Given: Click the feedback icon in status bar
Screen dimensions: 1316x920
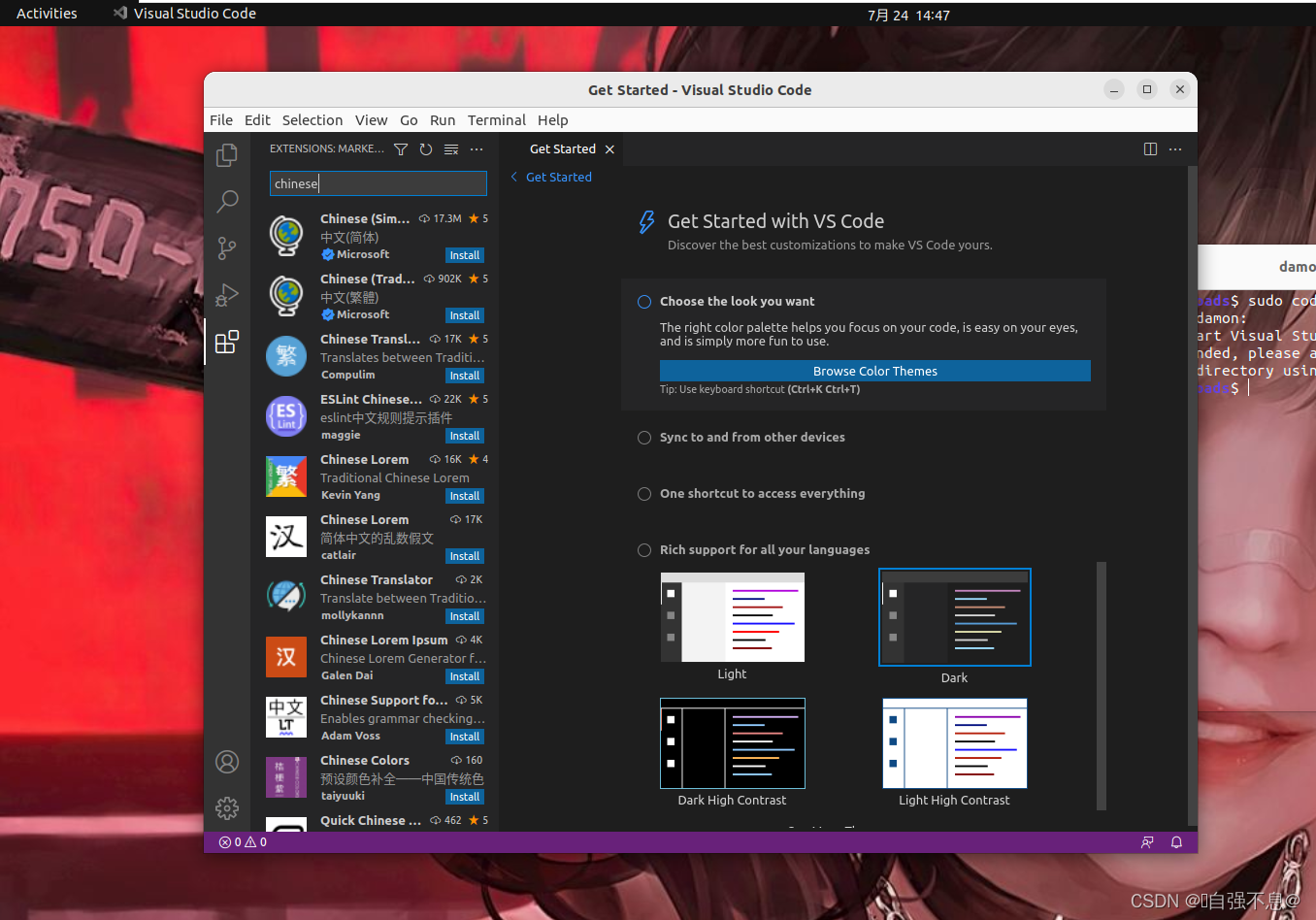Looking at the screenshot, I should coord(1147,842).
